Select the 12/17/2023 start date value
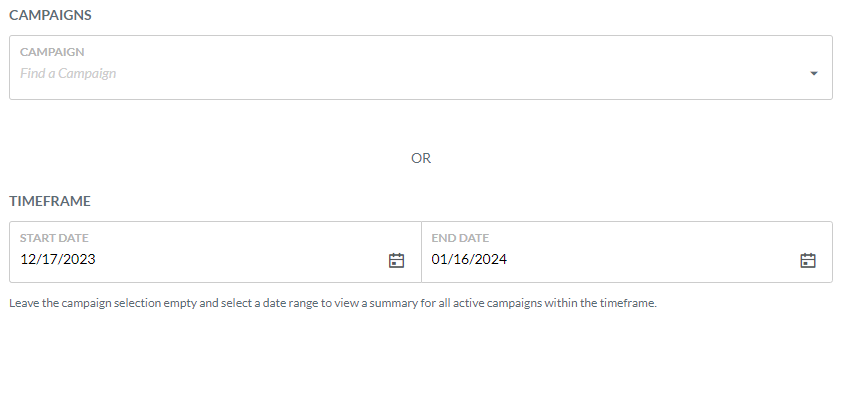849x396 pixels. (58, 259)
